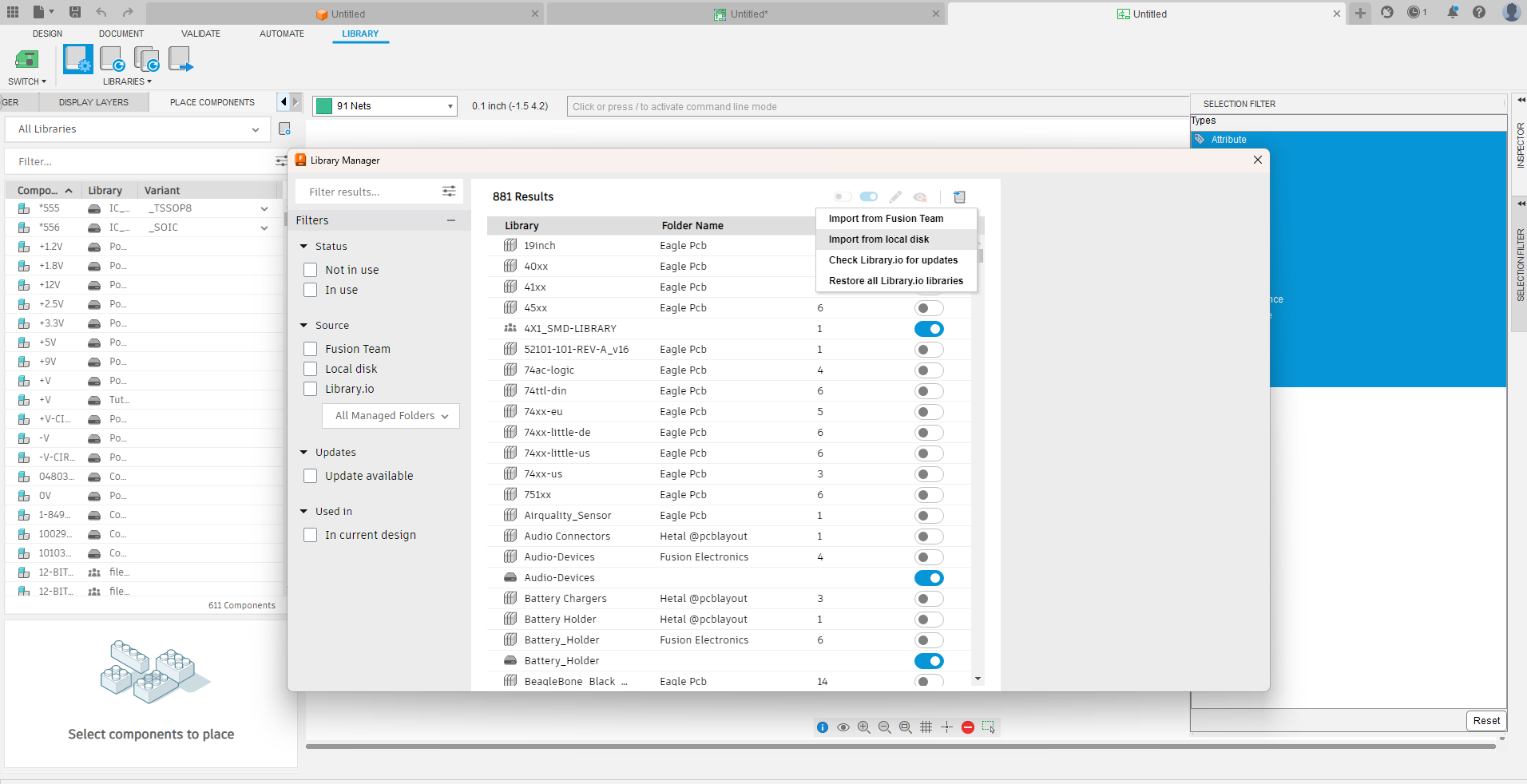Open the DISPLAY LAYERS panel tab
Screen dimensions: 1527x784
click(x=93, y=102)
